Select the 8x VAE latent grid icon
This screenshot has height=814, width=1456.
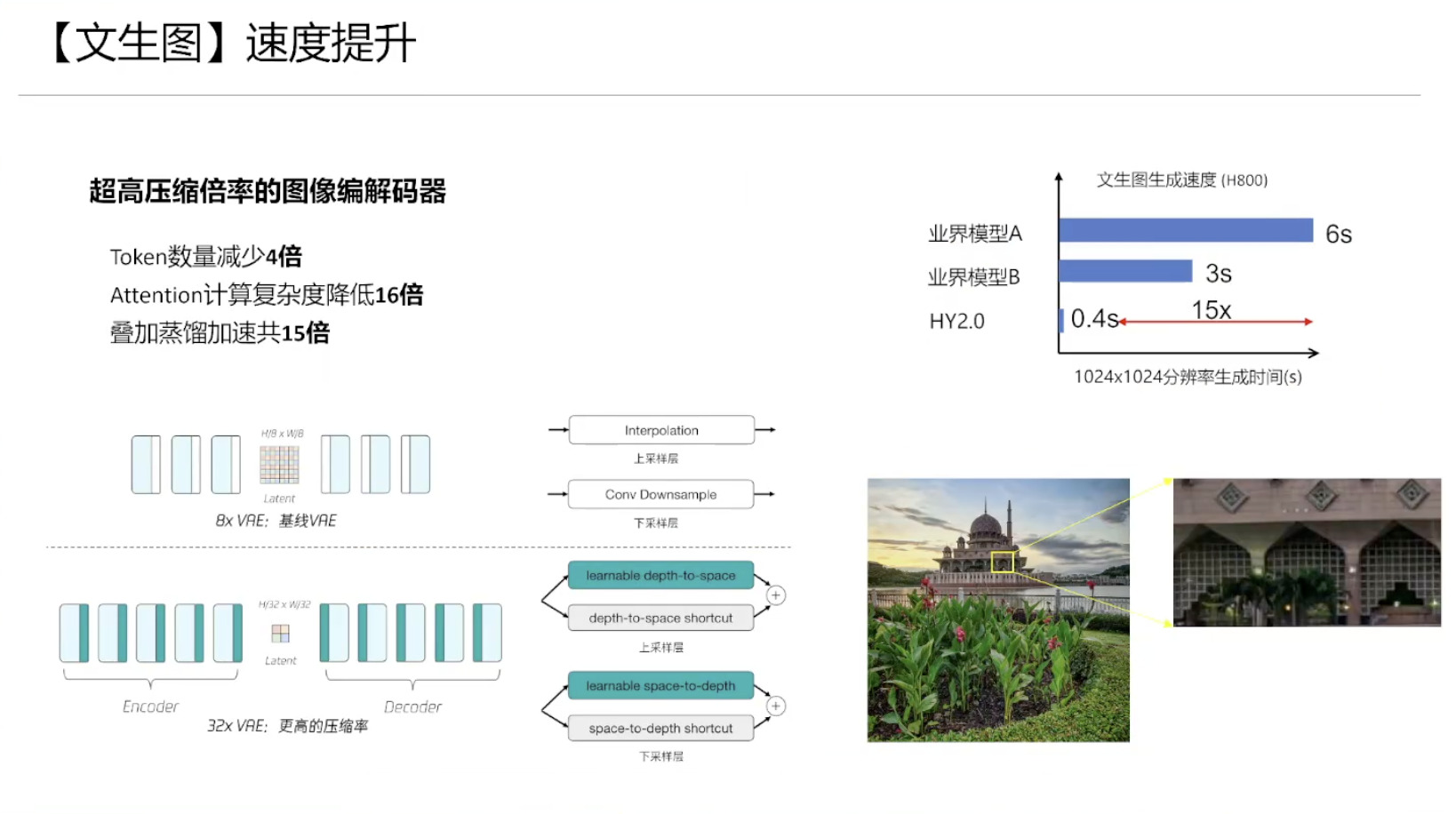tap(279, 465)
